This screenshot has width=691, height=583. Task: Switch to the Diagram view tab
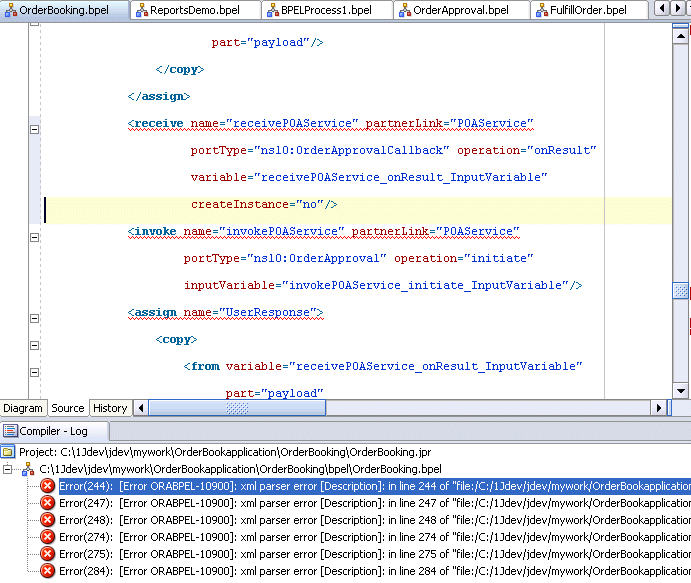(x=23, y=408)
